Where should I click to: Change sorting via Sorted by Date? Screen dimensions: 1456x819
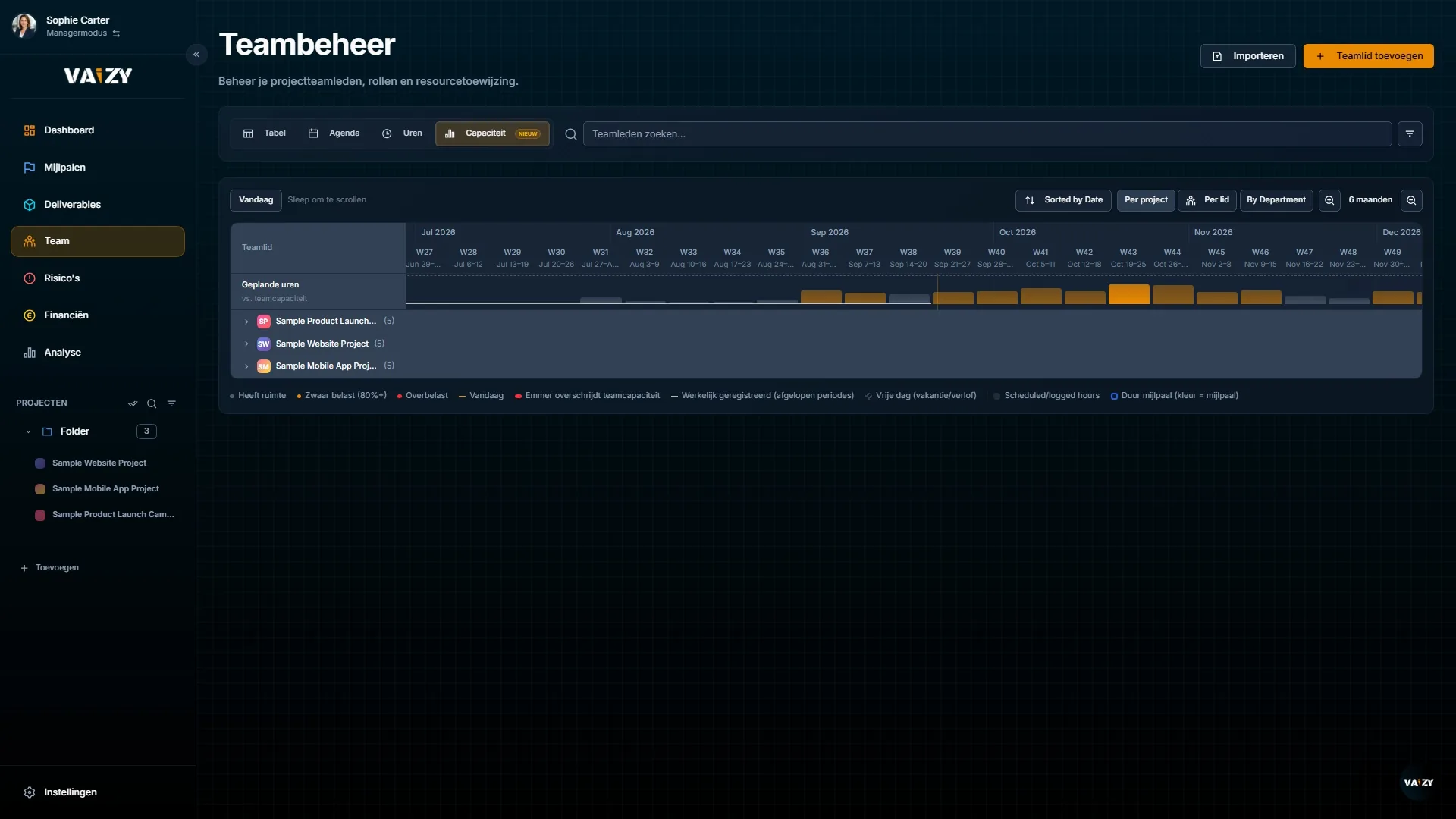1063,200
